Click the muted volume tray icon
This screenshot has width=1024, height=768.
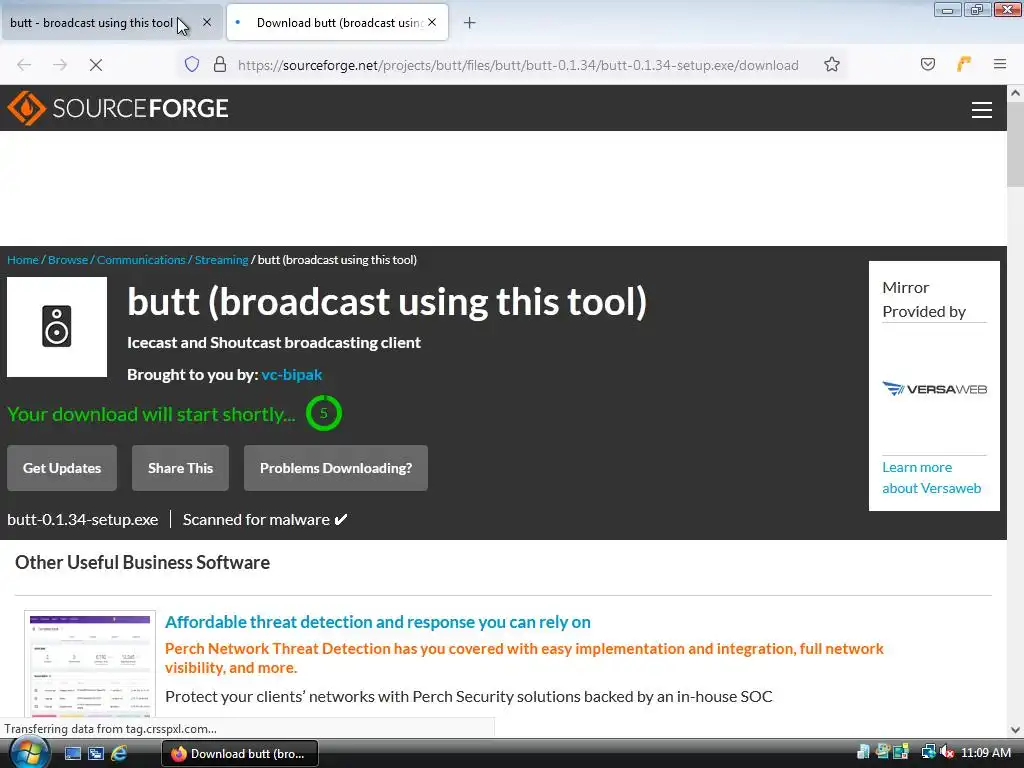pos(948,753)
